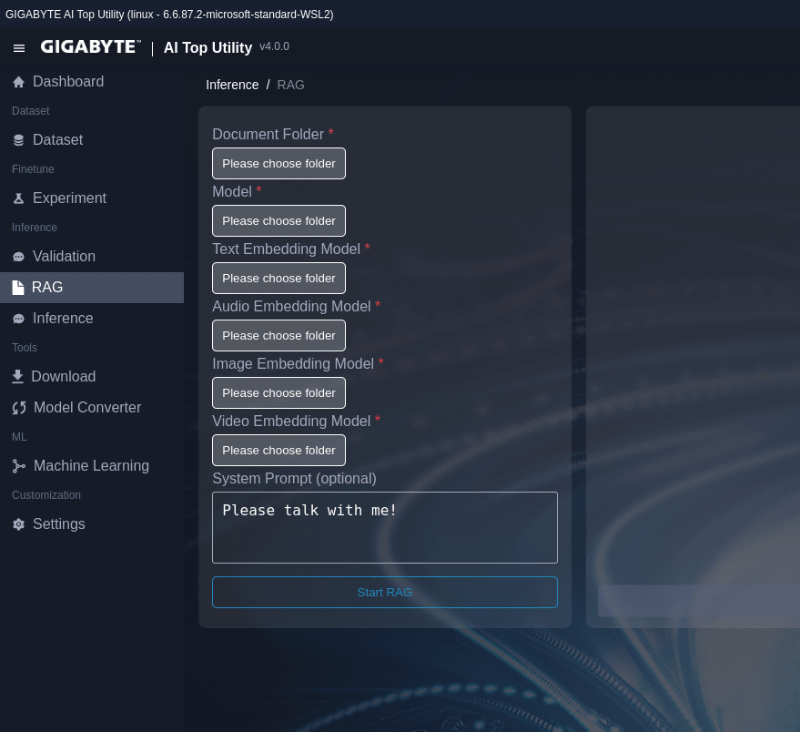Click the Inference breadcrumb link

[x=232, y=85]
